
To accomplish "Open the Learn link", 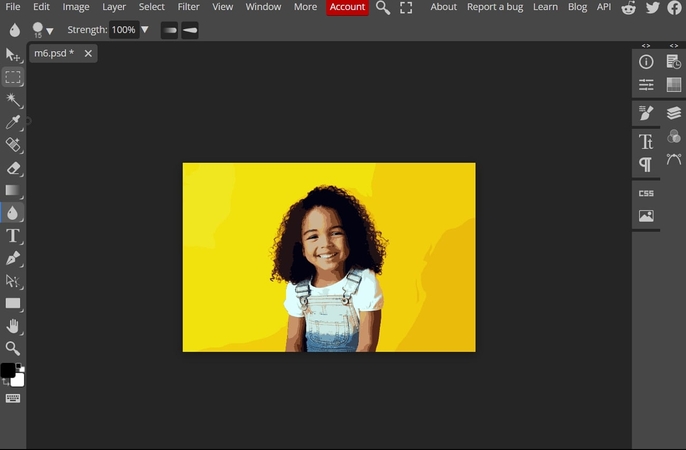I will tap(545, 7).
